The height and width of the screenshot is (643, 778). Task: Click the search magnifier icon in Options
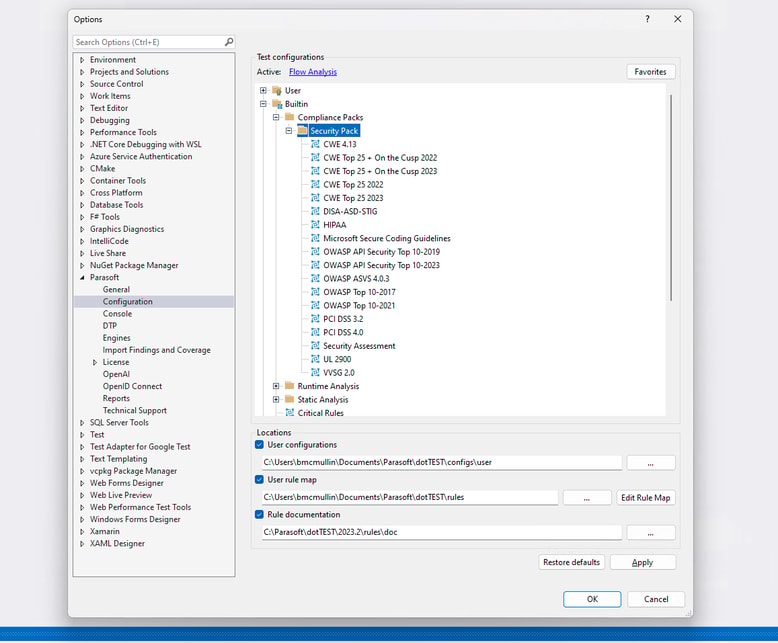(x=229, y=42)
